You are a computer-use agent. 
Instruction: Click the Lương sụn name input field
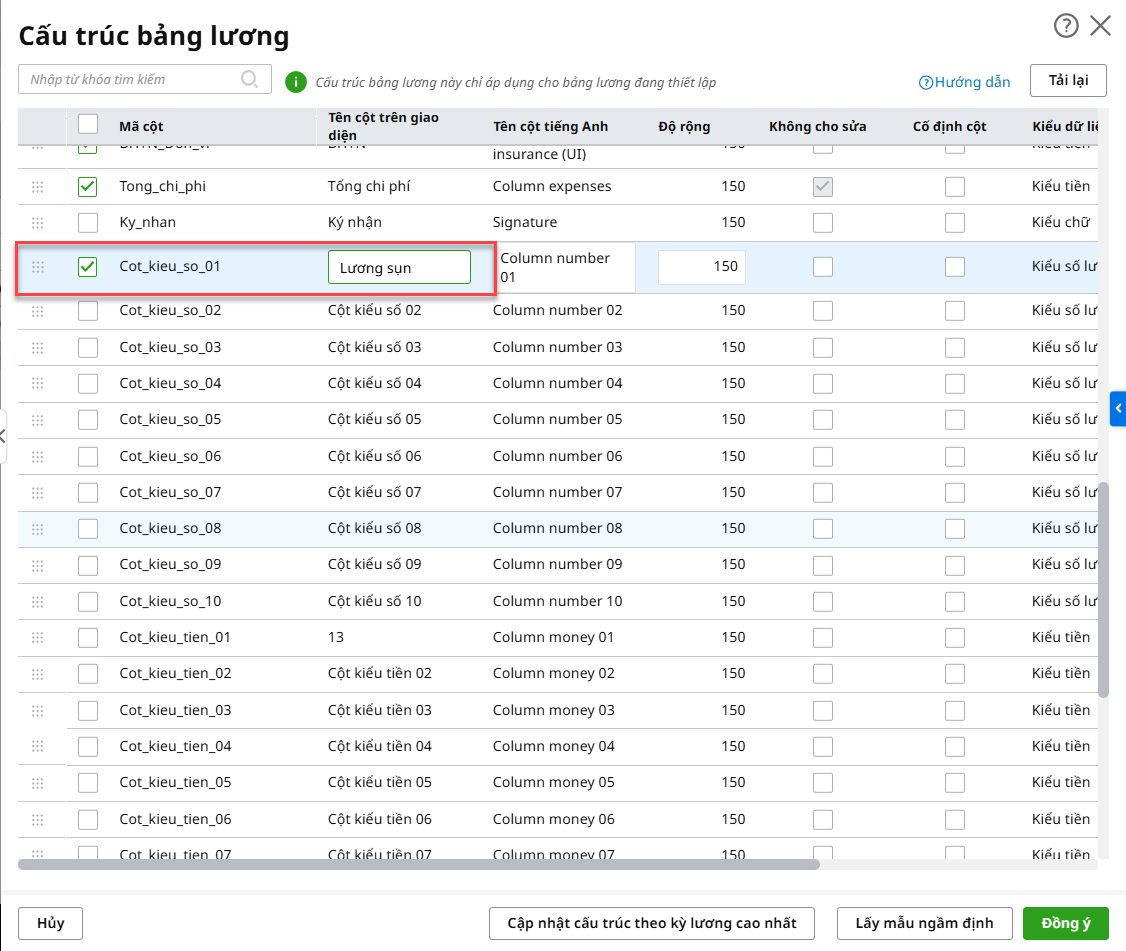[x=399, y=267]
